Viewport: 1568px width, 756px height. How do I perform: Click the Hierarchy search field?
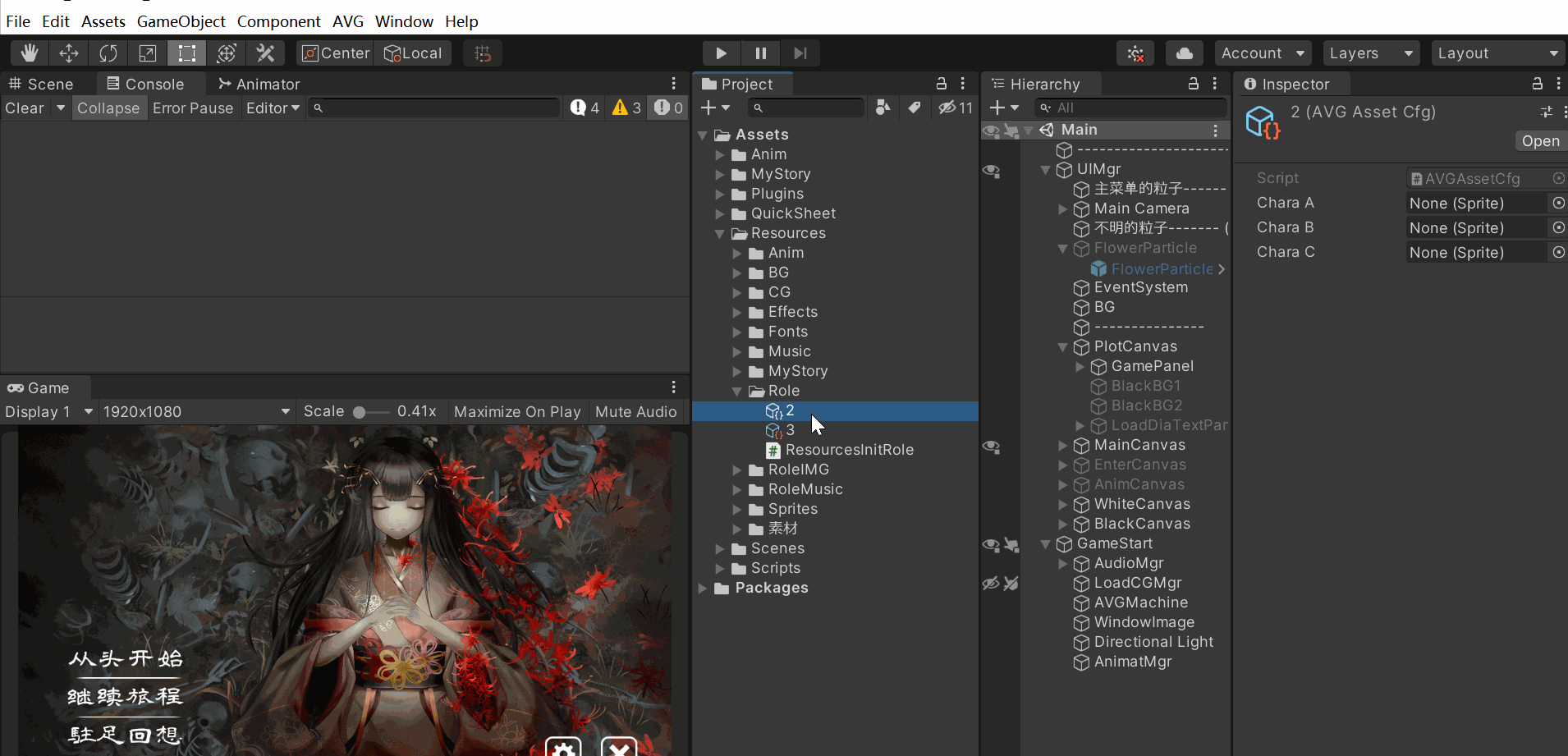tap(1130, 108)
